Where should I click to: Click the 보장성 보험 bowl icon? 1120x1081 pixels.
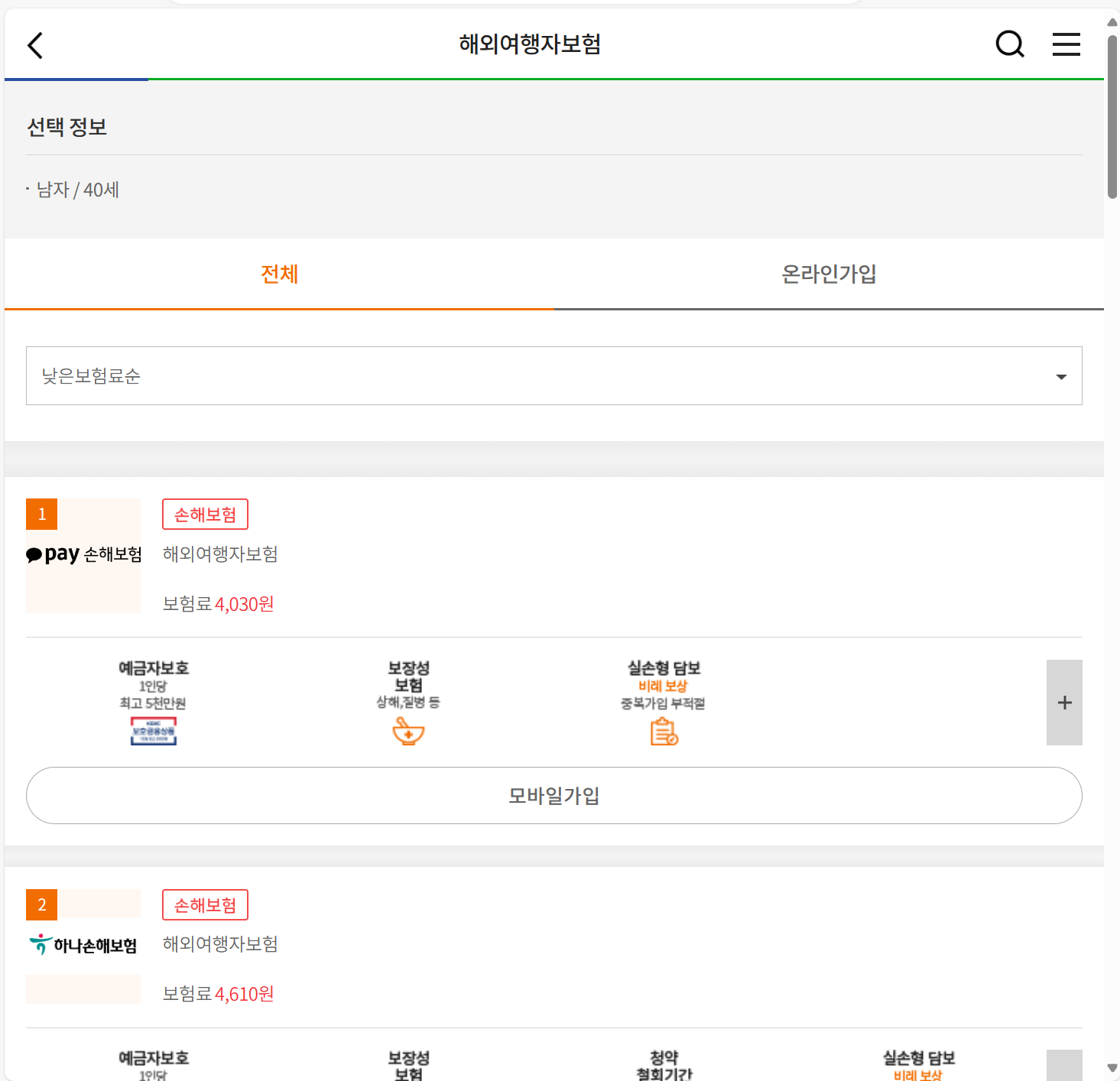408,732
